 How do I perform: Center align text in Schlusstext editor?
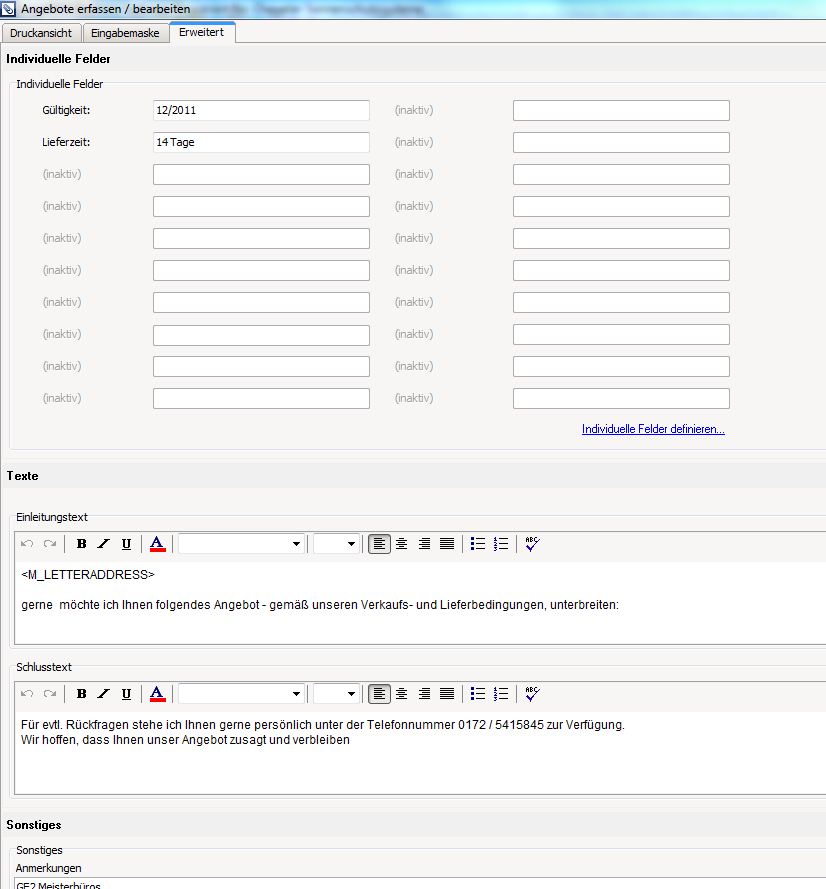pyautogui.click(x=401, y=693)
